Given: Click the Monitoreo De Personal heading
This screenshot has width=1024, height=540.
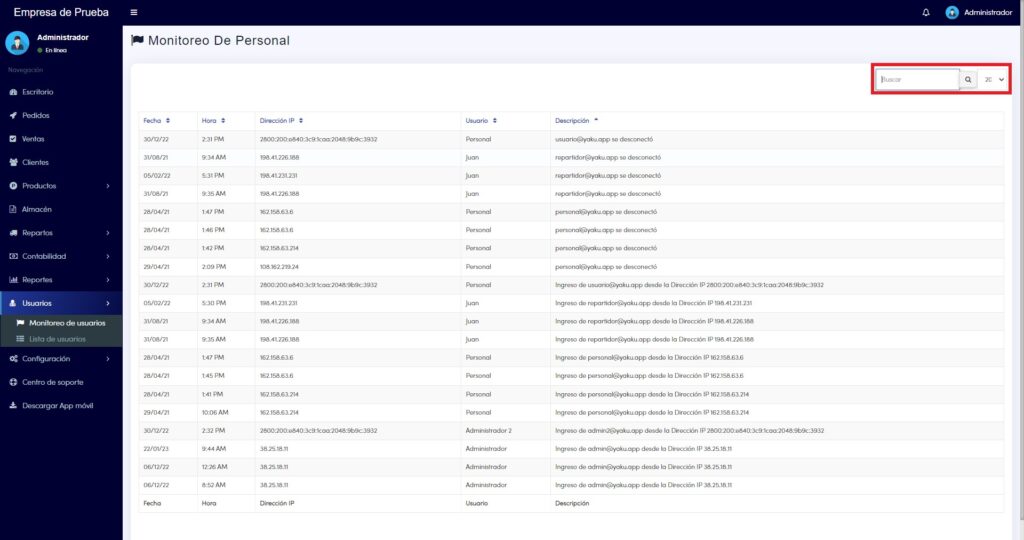Looking at the screenshot, I should tap(219, 40).
